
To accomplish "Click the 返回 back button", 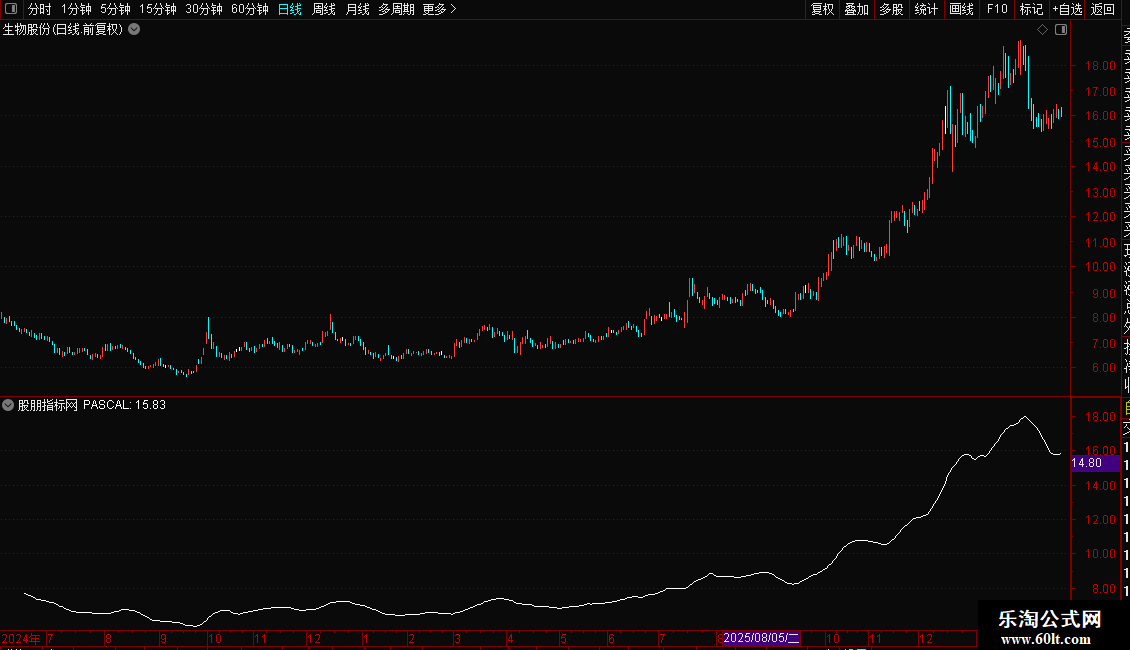I will [x=1103, y=9].
